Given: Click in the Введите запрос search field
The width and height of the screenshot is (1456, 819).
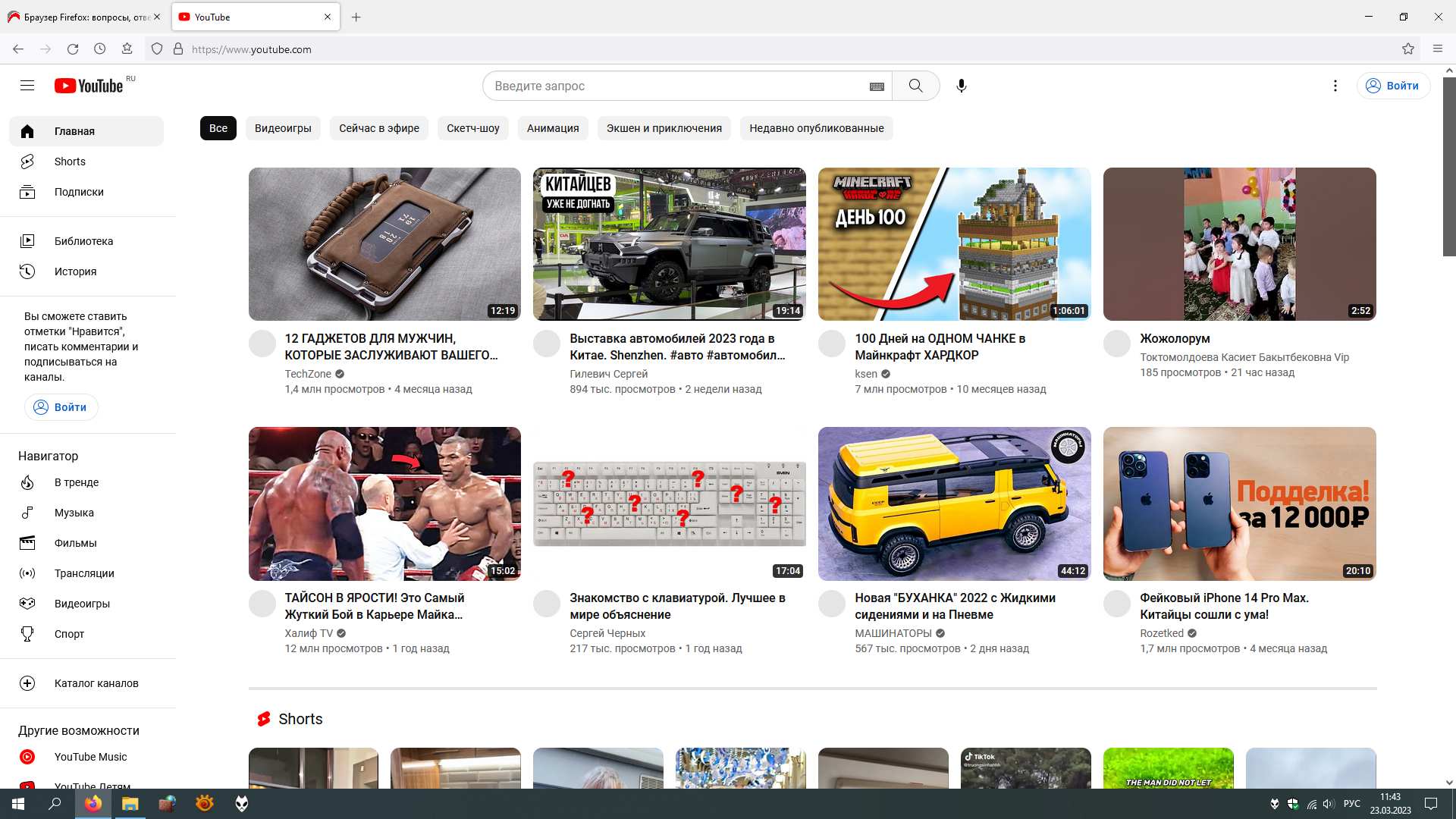Looking at the screenshot, I should pyautogui.click(x=675, y=86).
